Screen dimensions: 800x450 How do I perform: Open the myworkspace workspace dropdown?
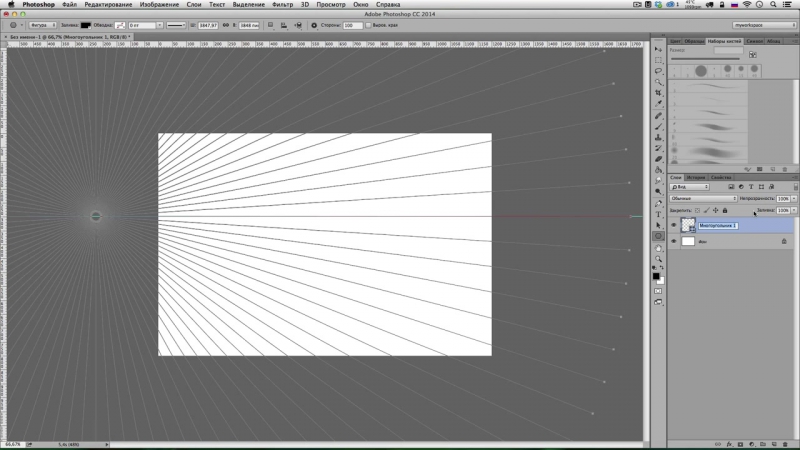764,25
